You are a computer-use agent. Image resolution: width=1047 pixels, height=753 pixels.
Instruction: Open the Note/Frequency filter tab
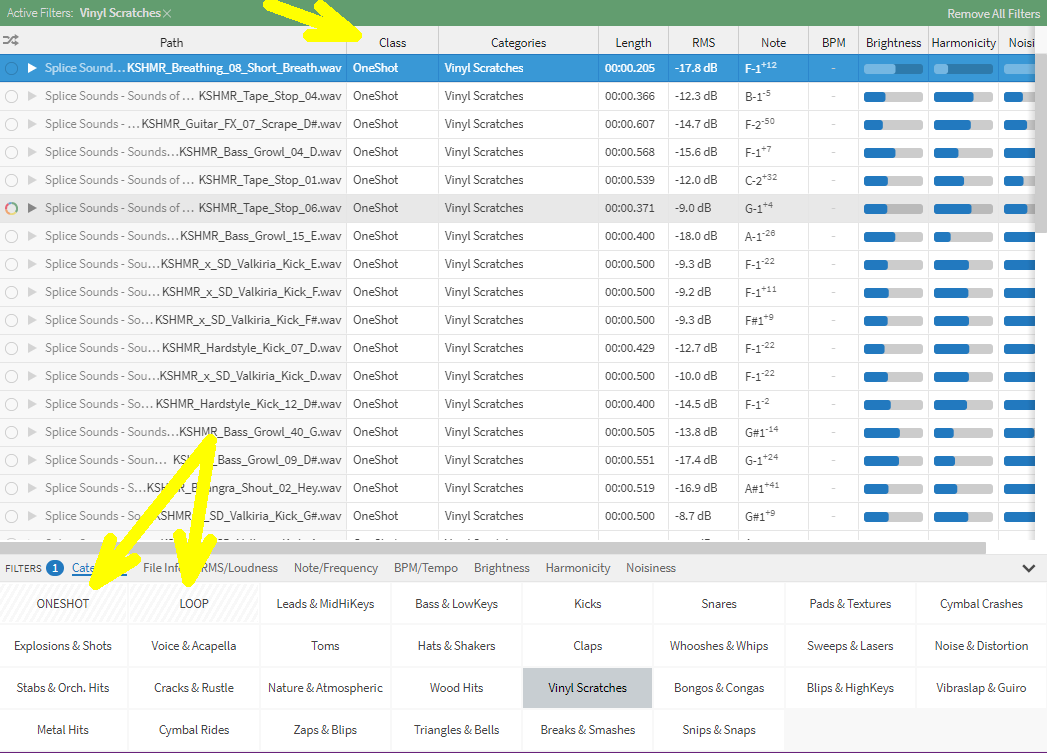(x=336, y=568)
